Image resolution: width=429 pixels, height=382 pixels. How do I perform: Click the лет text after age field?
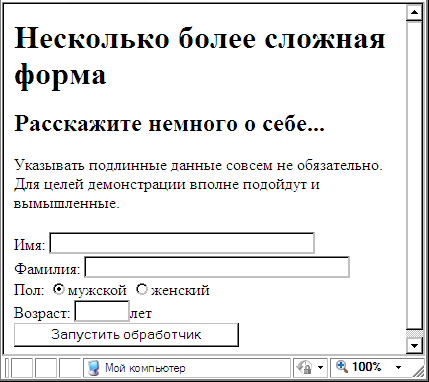pyautogui.click(x=141, y=314)
